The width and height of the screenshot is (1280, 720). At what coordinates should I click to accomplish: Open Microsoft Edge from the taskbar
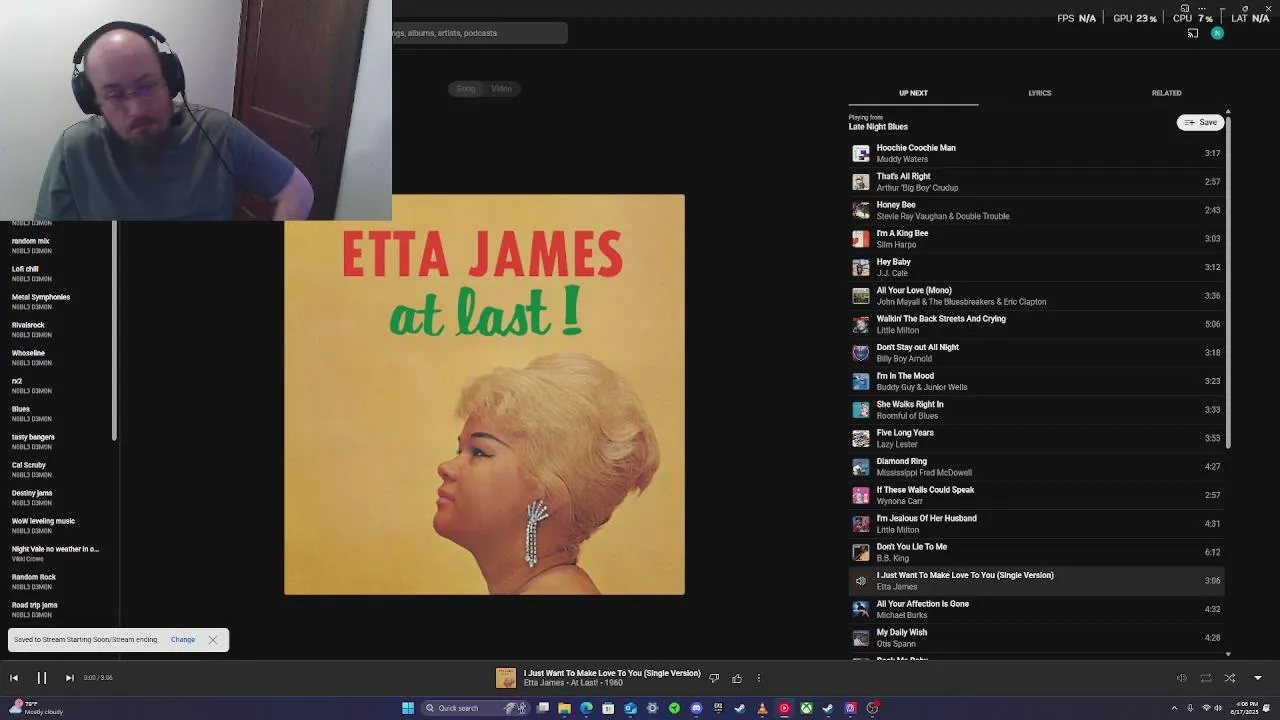pos(587,708)
